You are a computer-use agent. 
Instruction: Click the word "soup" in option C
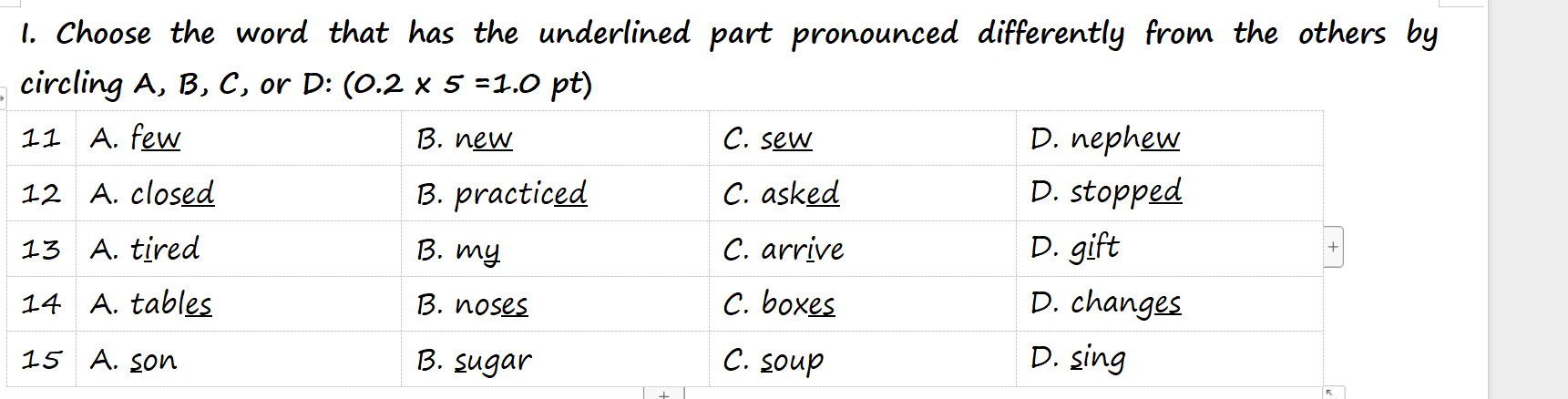click(792, 361)
